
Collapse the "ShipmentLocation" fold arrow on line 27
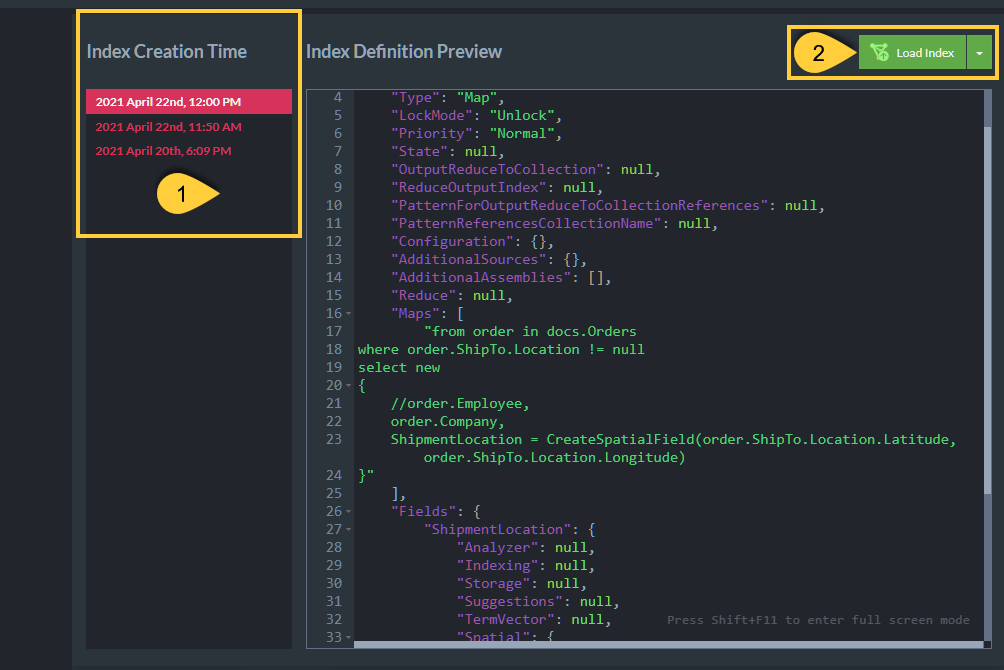tap(348, 530)
